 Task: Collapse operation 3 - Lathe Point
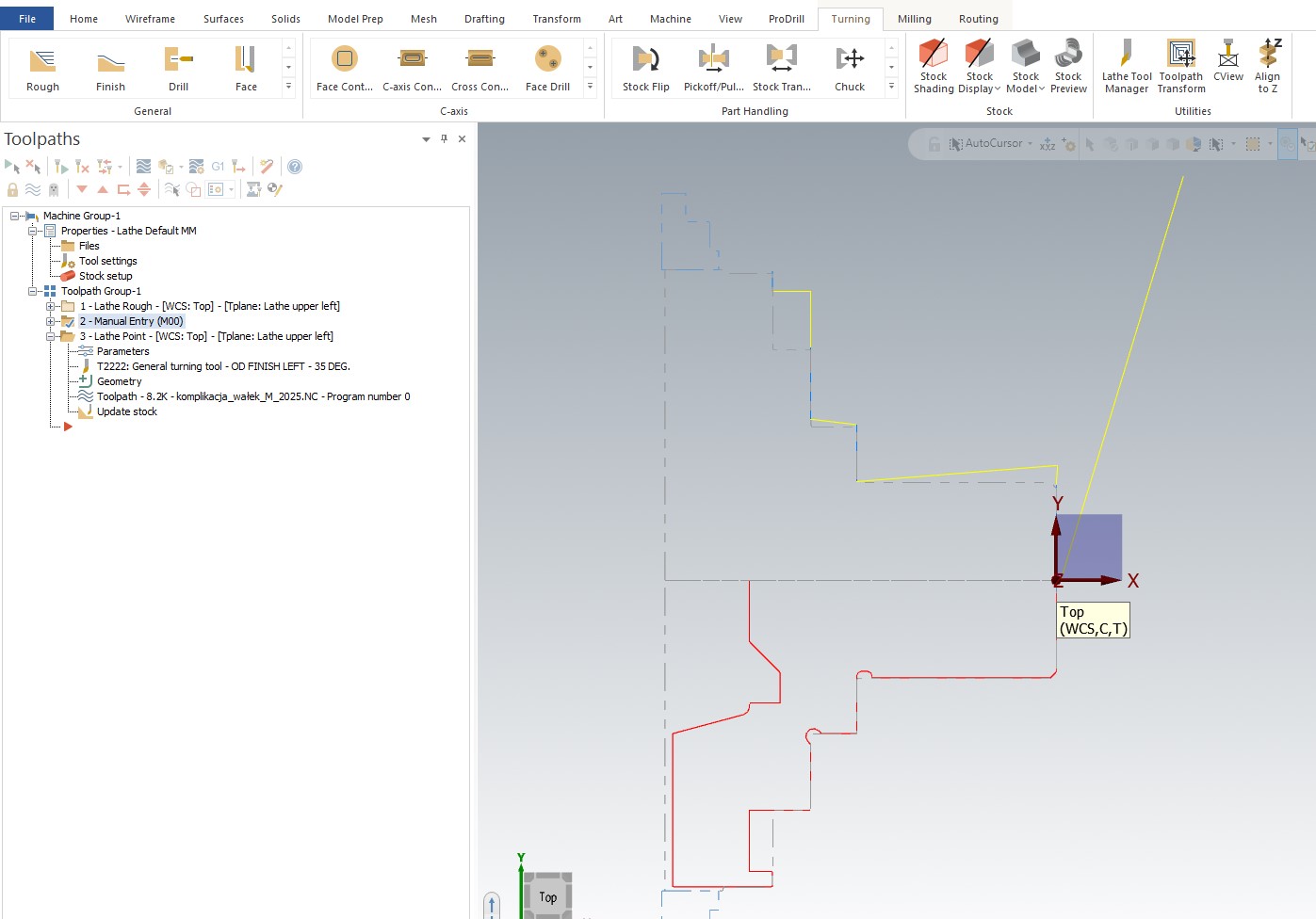[x=50, y=336]
